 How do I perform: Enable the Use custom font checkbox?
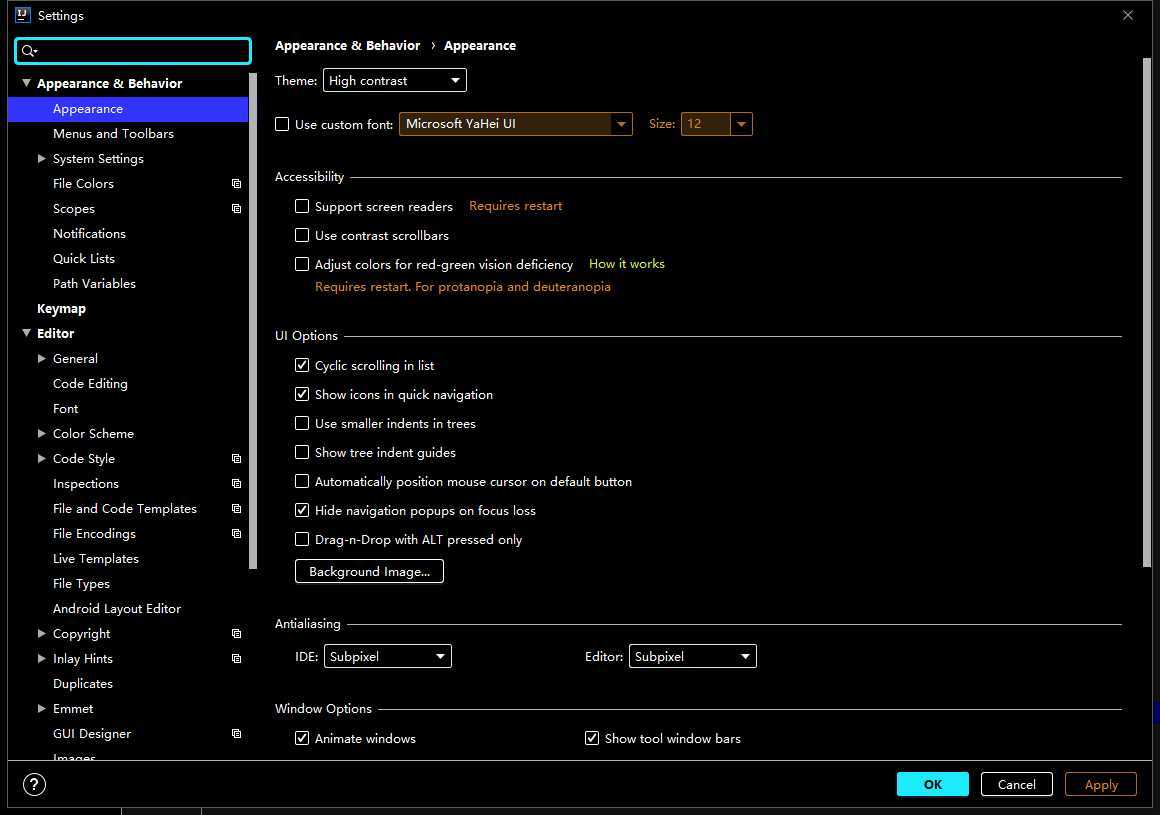282,124
